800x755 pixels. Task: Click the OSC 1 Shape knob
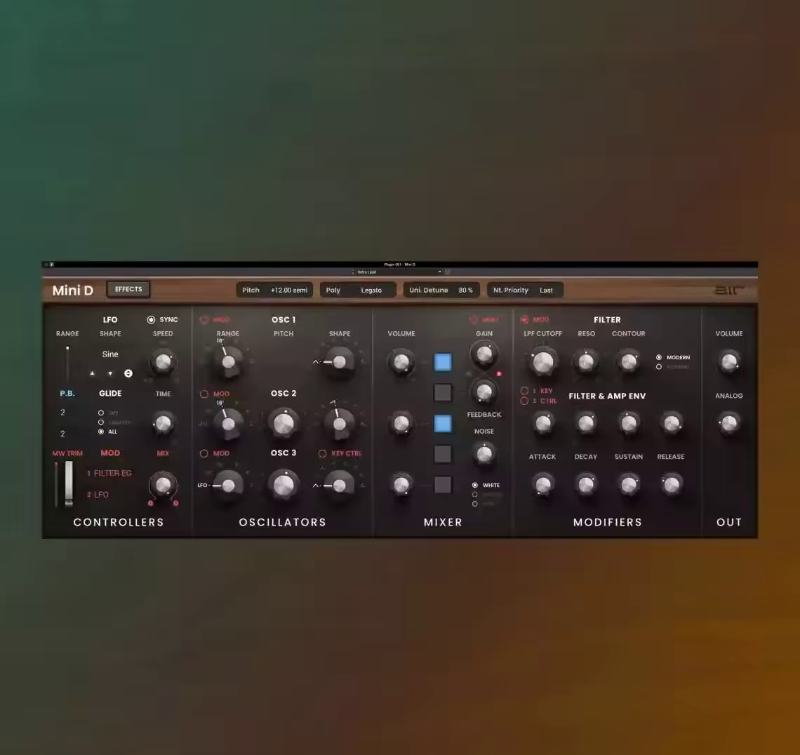tap(339, 362)
